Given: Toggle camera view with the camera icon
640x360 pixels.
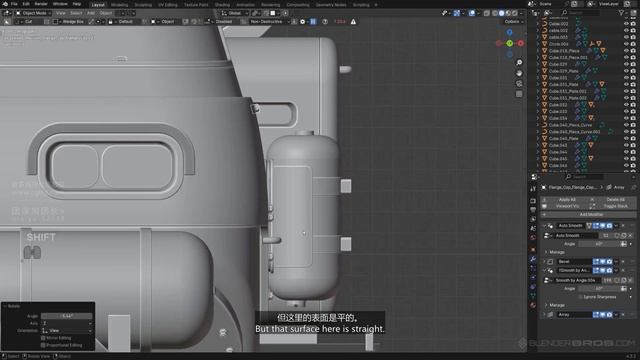Looking at the screenshot, I should pyautogui.click(x=519, y=84).
